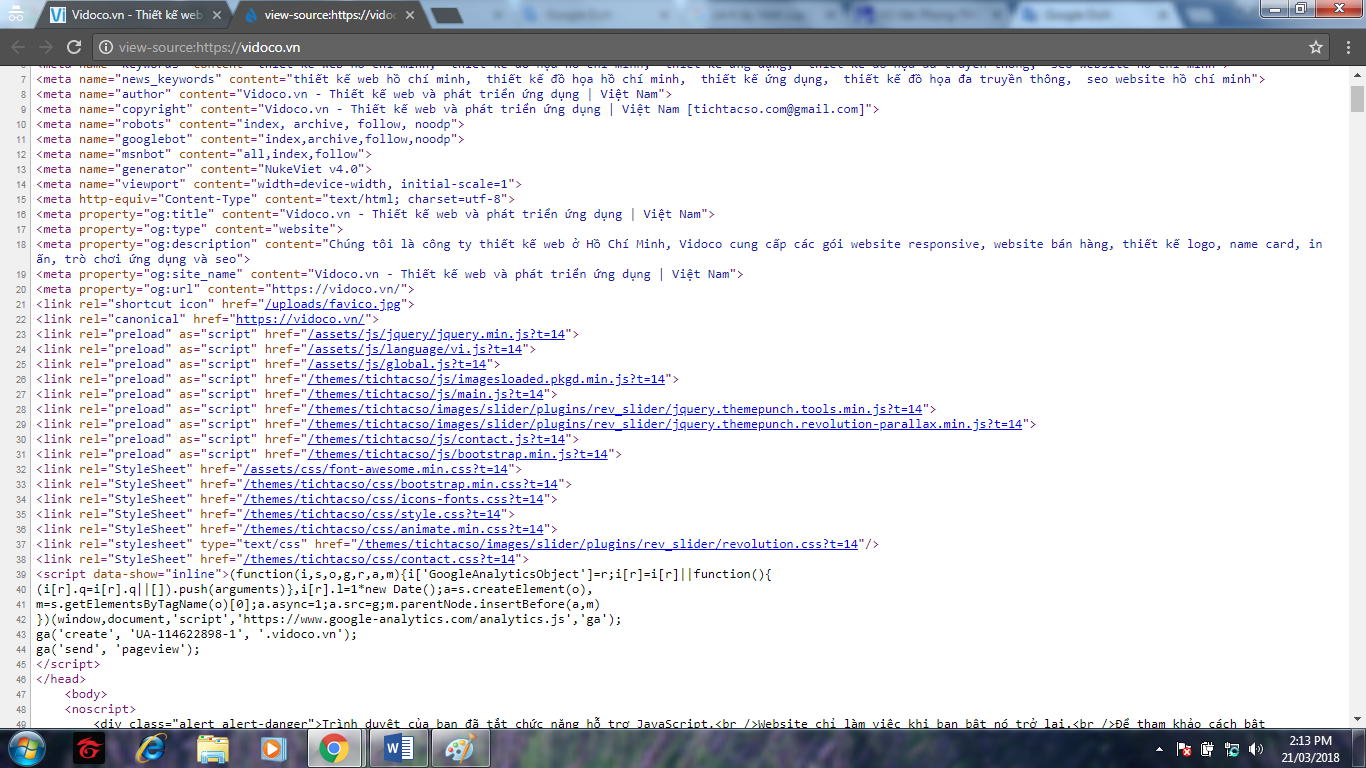Open the Action Center flag icon

(x=1183, y=748)
